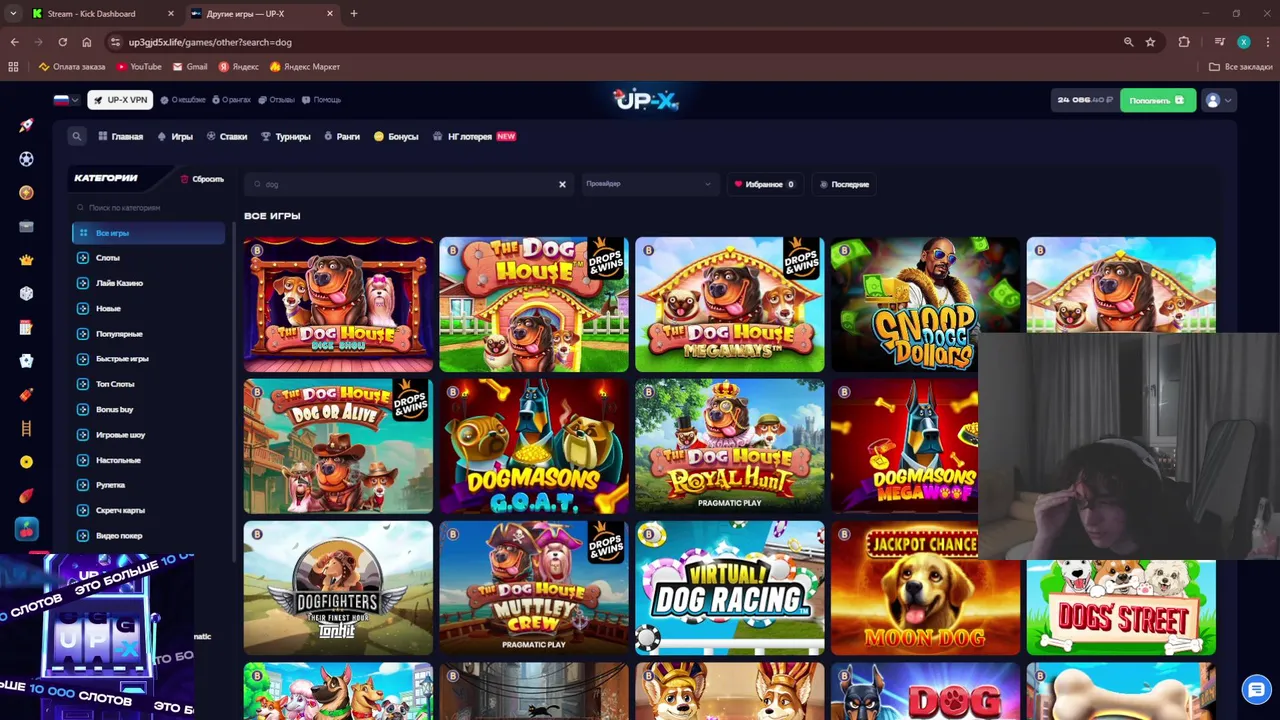Open the yellow coin sidebar icon
Viewport: 1280px width, 720px height.
(x=26, y=462)
